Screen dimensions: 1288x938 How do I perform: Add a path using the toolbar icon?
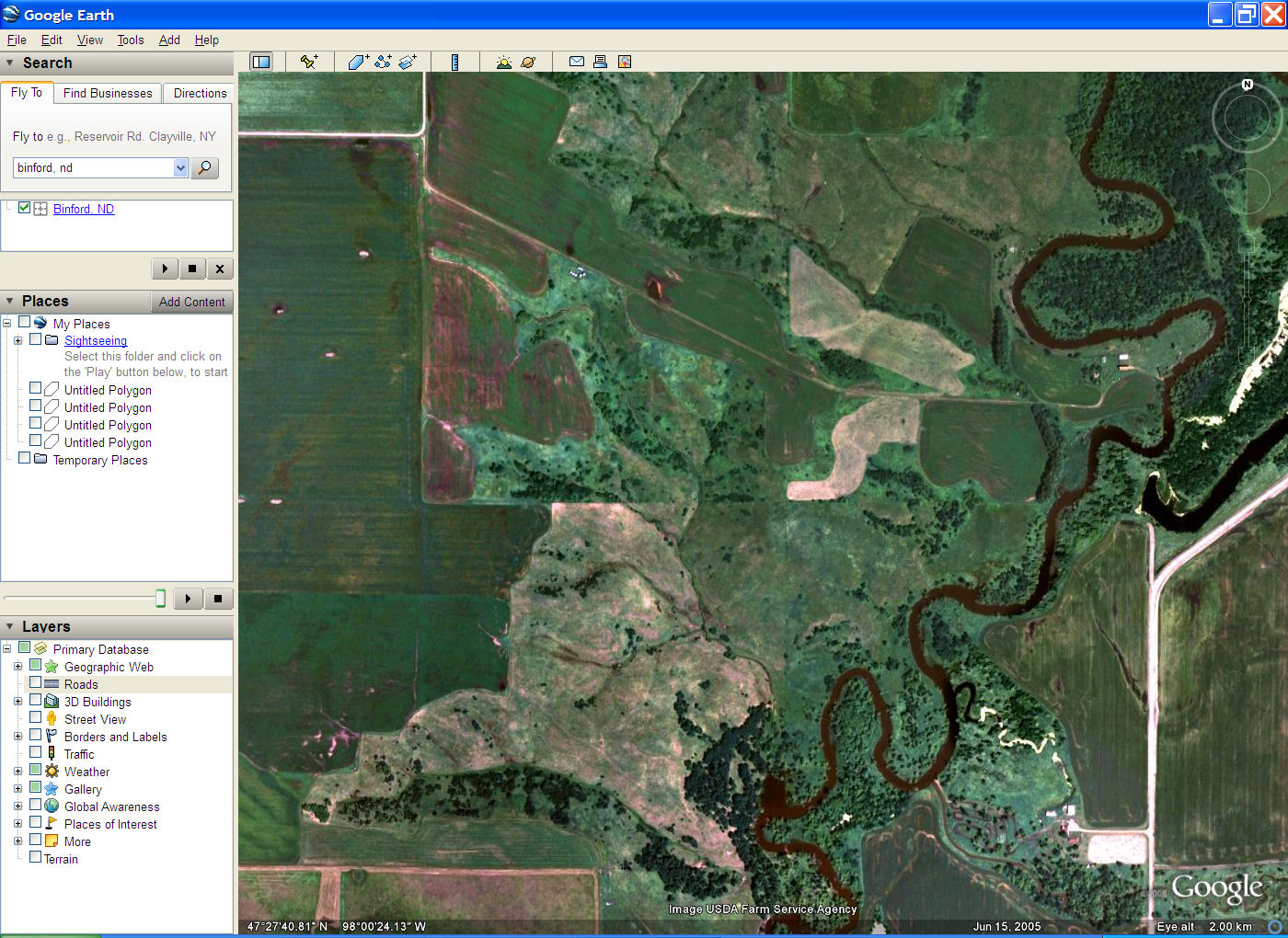click(383, 62)
